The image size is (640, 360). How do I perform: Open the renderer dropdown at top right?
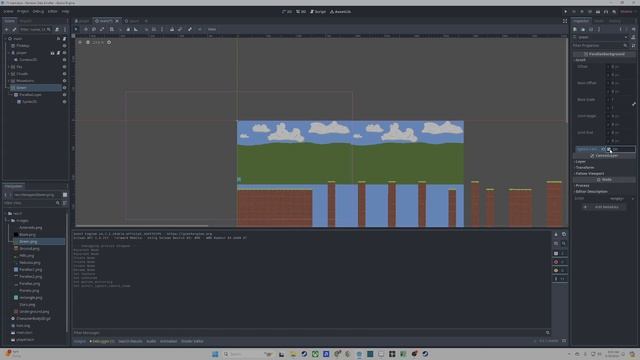coord(629,12)
